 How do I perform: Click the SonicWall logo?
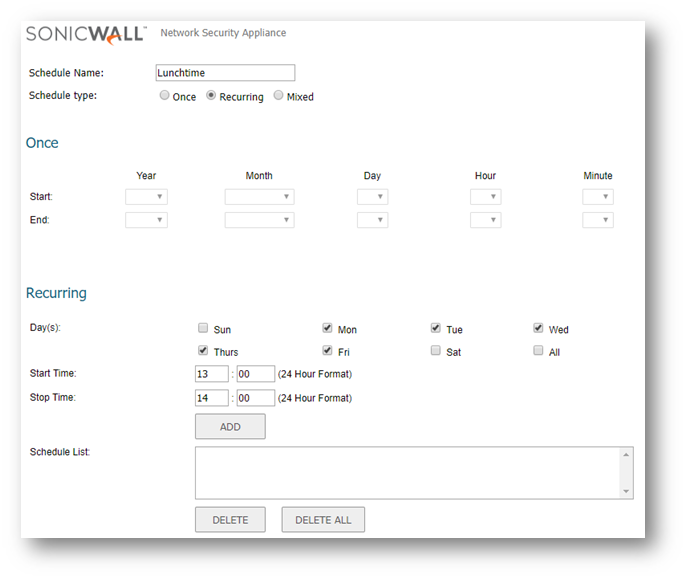(x=86, y=35)
